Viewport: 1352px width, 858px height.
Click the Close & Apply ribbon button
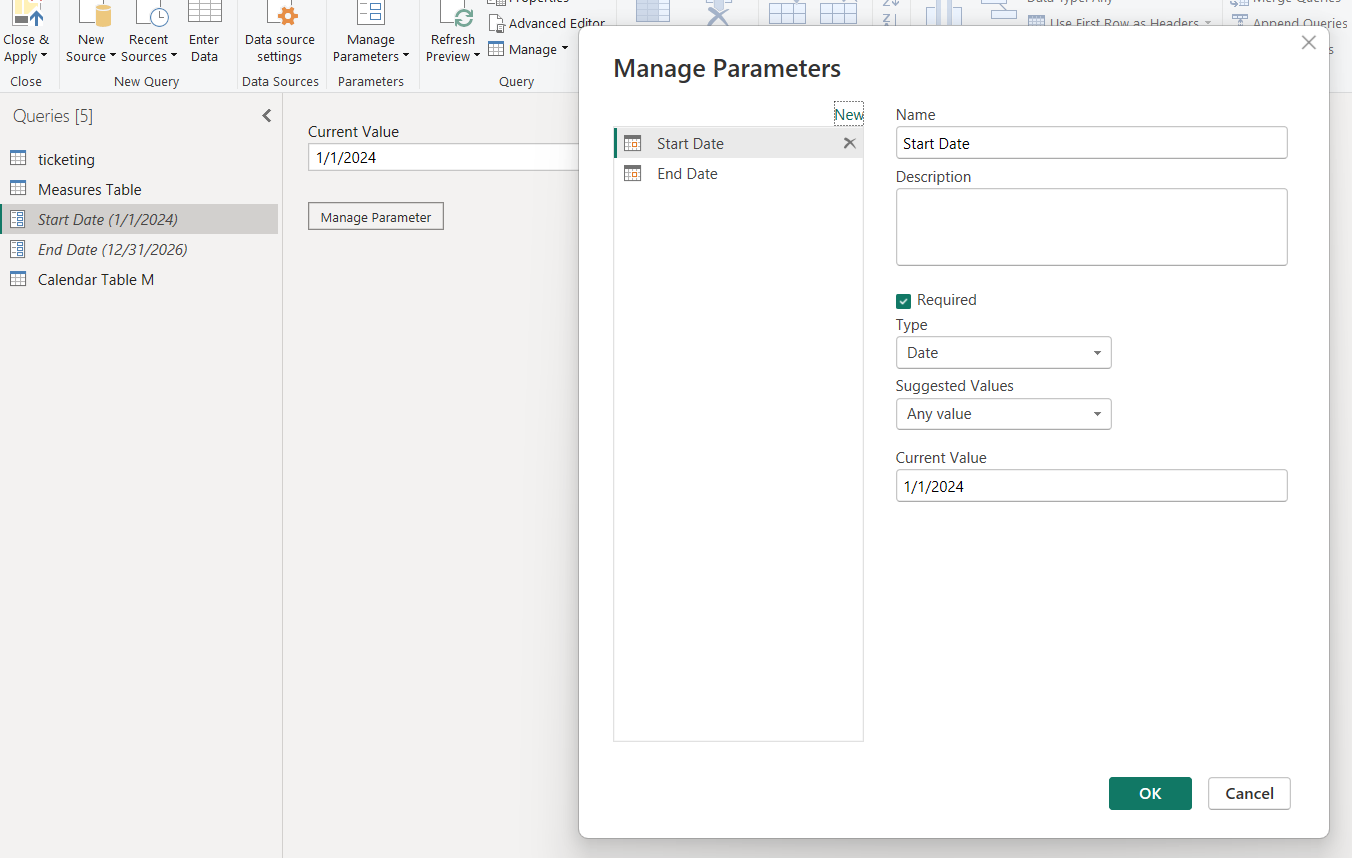click(25, 32)
